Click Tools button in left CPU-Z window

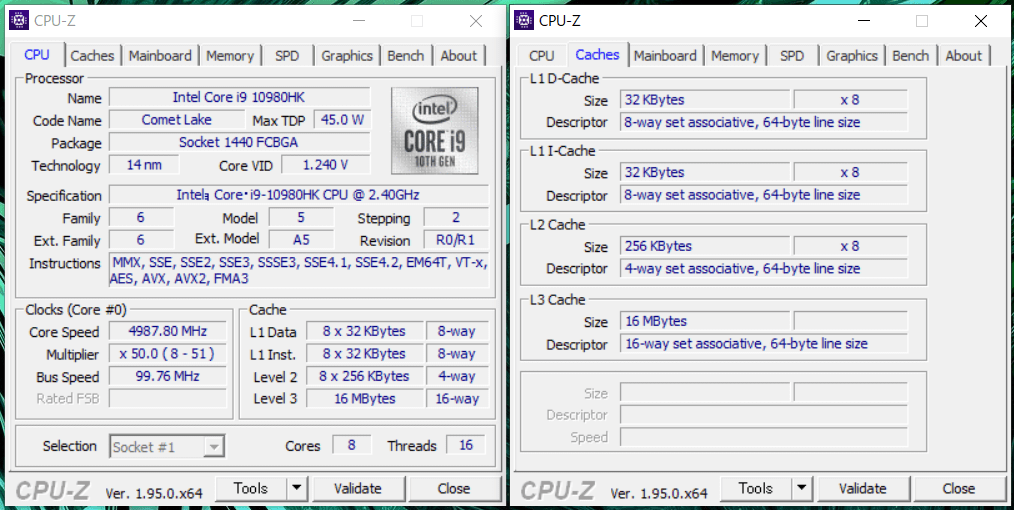(x=251, y=489)
